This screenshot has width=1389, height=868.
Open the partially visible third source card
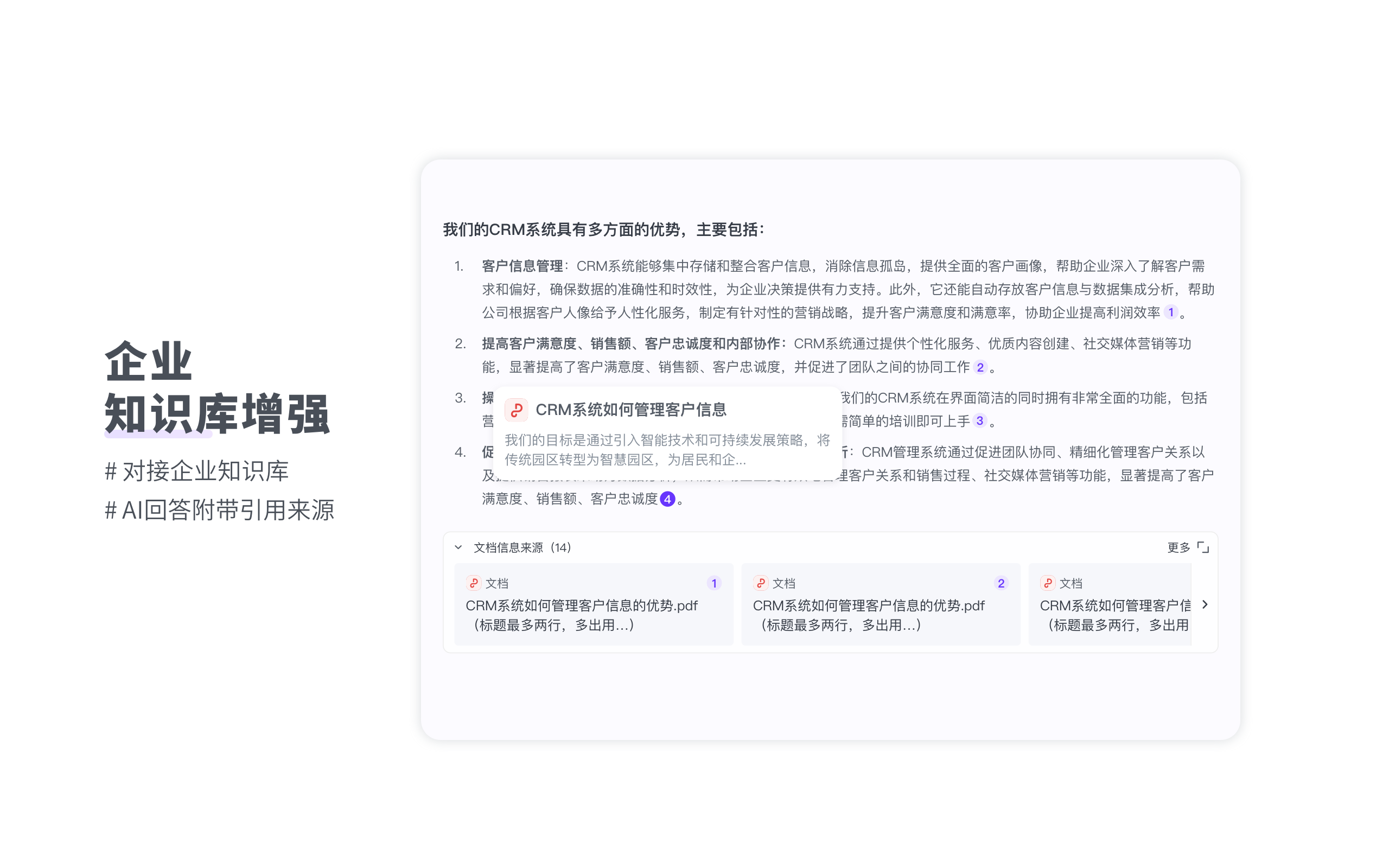pos(1110,604)
